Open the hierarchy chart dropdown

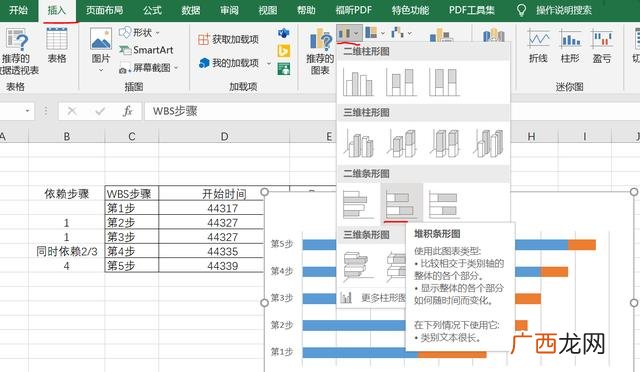coord(375,33)
